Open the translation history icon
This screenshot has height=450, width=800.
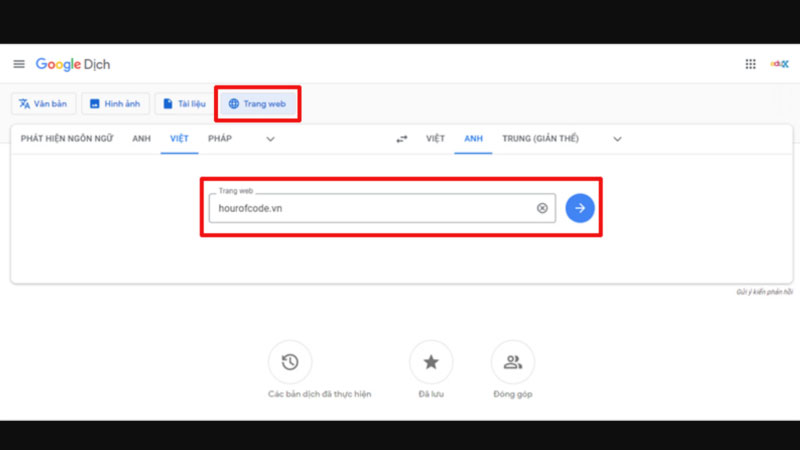click(x=290, y=362)
